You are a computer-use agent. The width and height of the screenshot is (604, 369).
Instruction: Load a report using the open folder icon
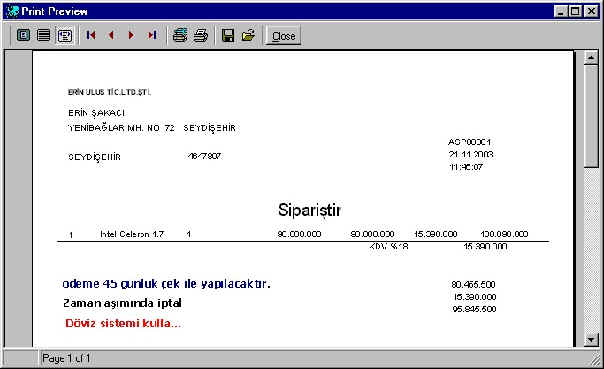click(x=248, y=35)
